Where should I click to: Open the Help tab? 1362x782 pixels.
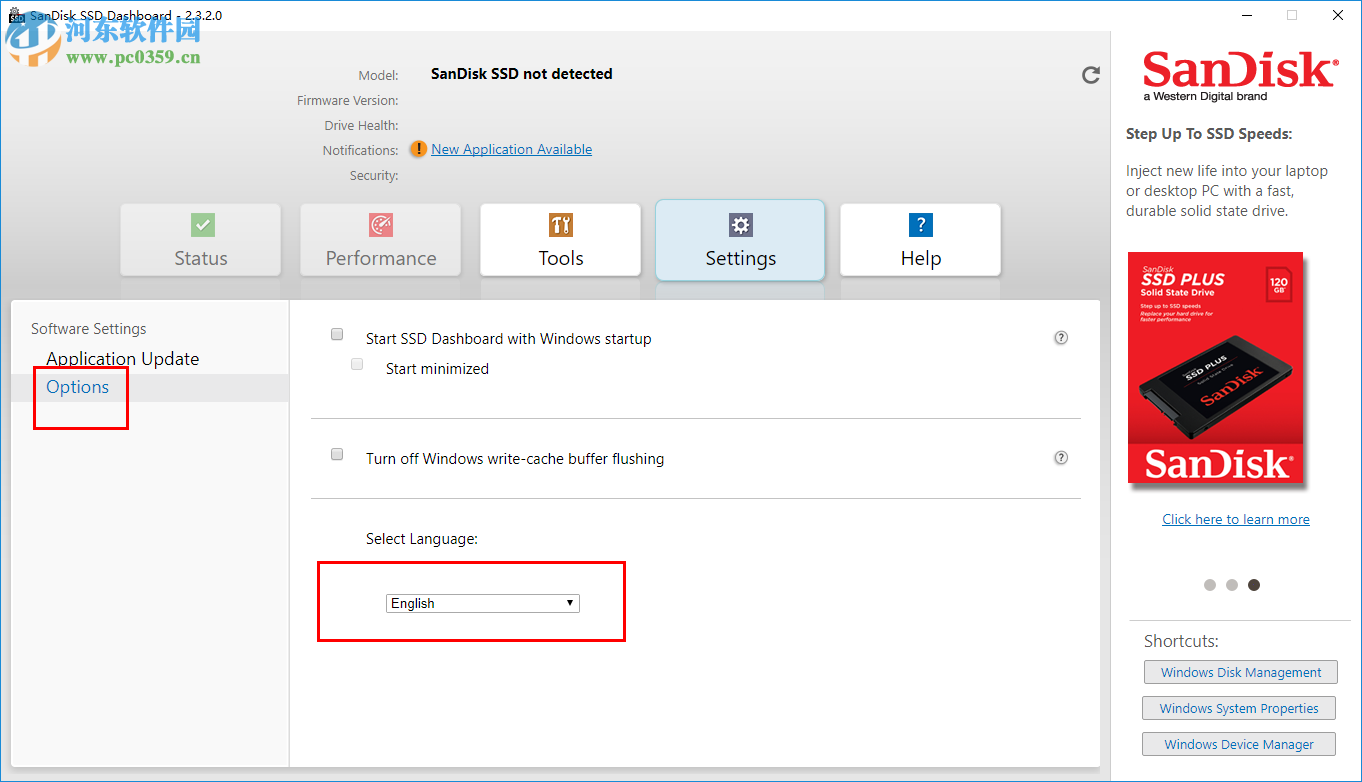(x=920, y=240)
